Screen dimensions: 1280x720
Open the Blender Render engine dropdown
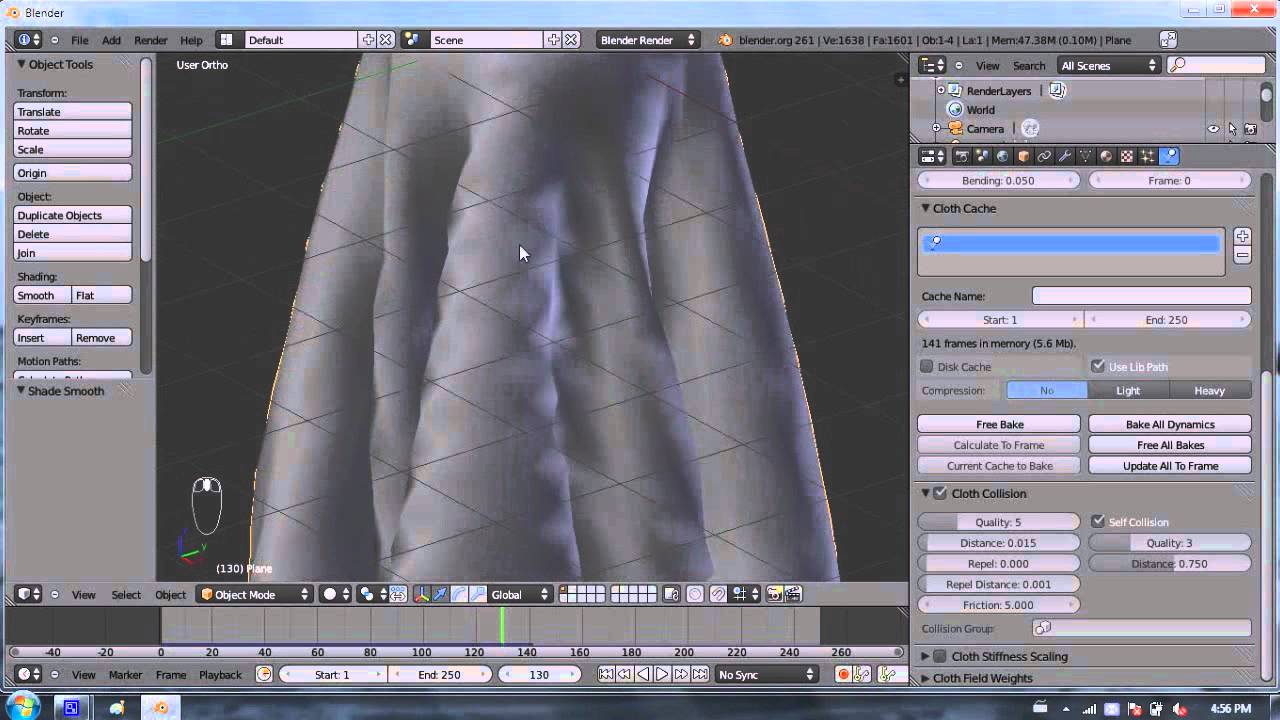647,40
